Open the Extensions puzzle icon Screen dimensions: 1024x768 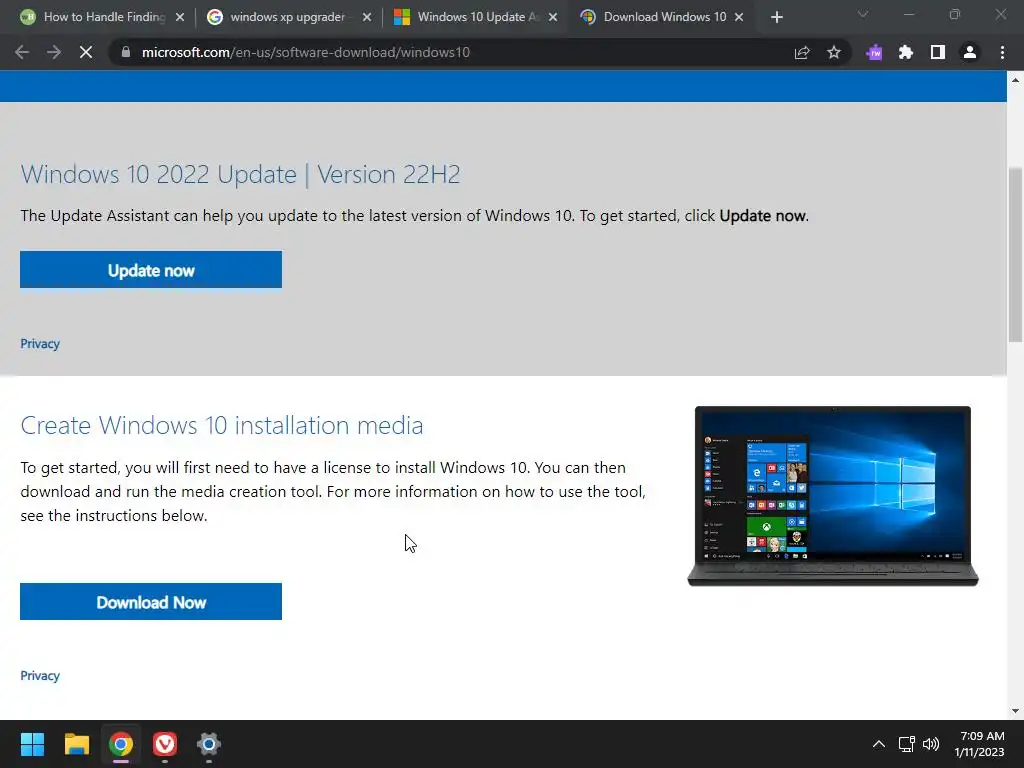point(906,52)
